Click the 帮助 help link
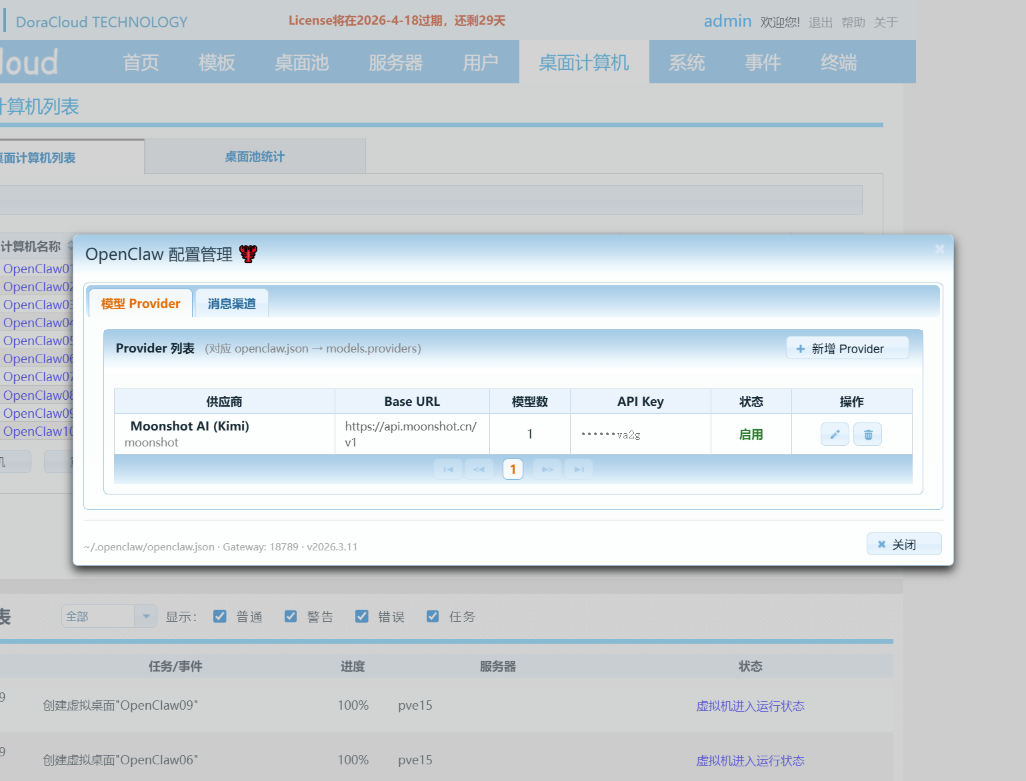Screen dimensions: 1026x781 [x=853, y=22]
